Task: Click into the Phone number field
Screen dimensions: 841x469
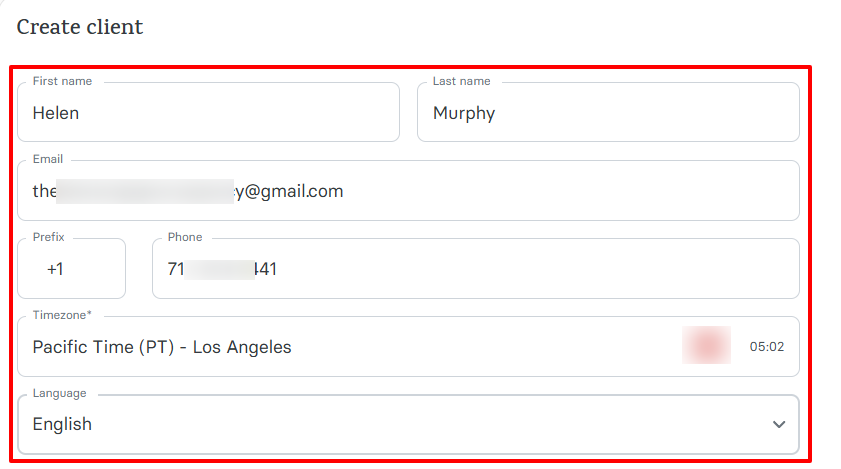Action: tap(475, 269)
